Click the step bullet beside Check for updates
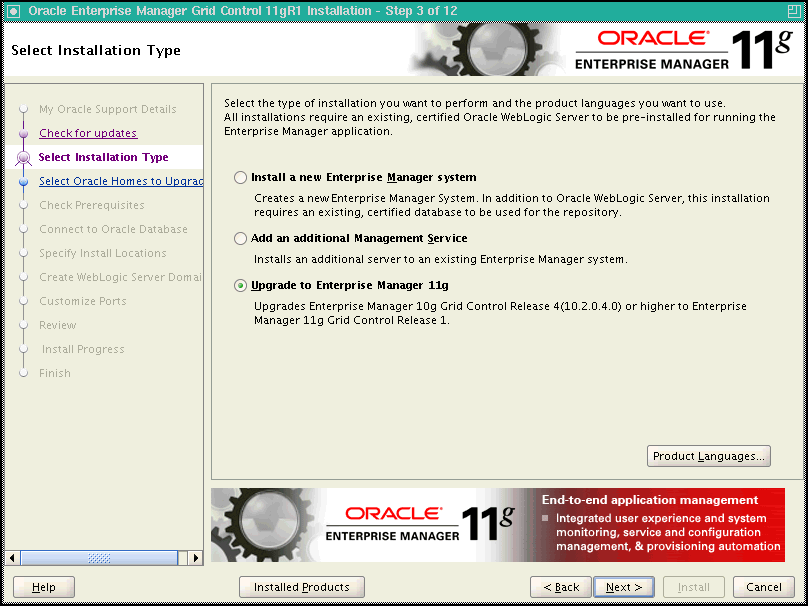This screenshot has height=606, width=808. [23, 133]
